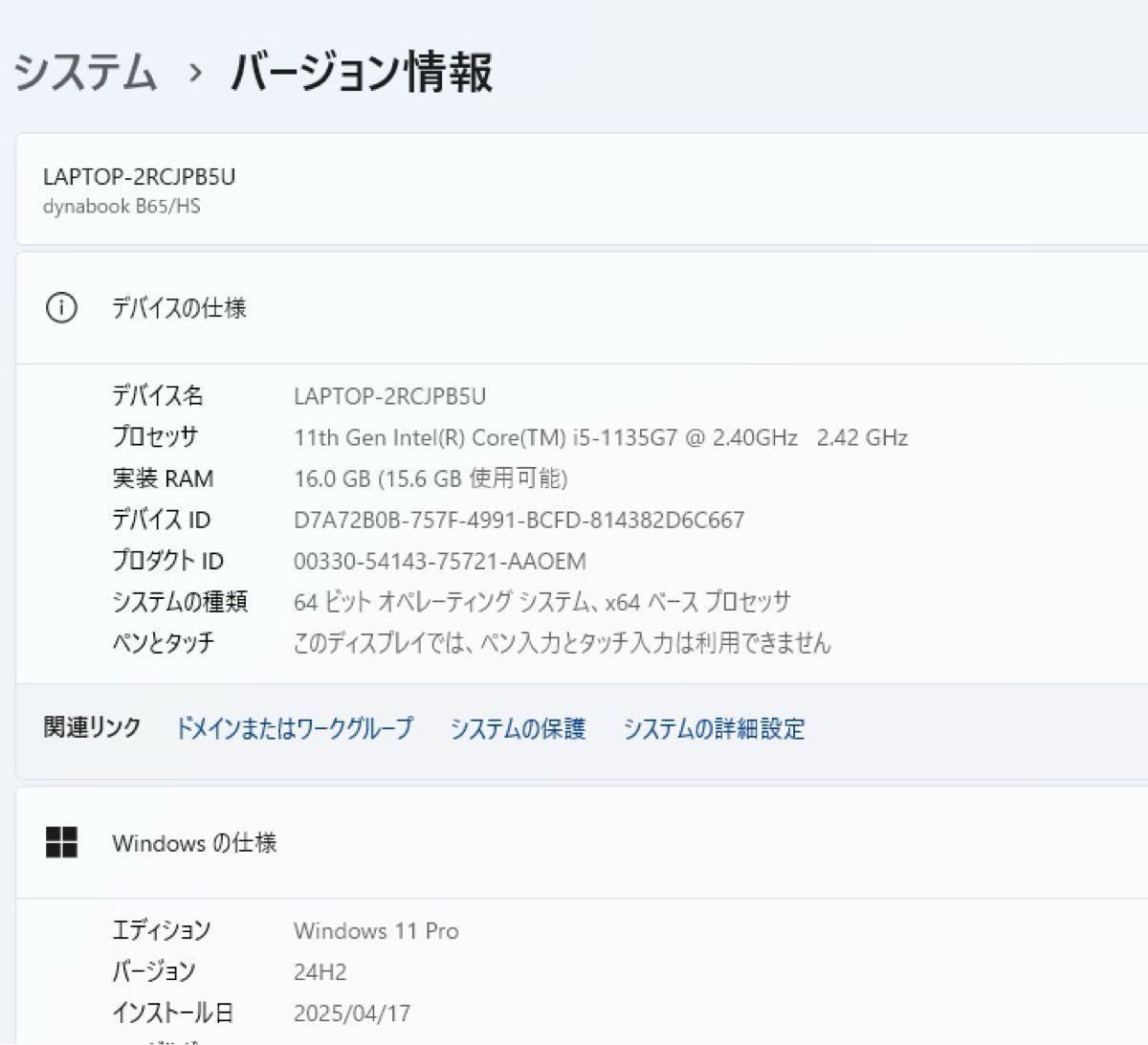Click the Windows logo icon beside Windows の仕様

click(61, 842)
